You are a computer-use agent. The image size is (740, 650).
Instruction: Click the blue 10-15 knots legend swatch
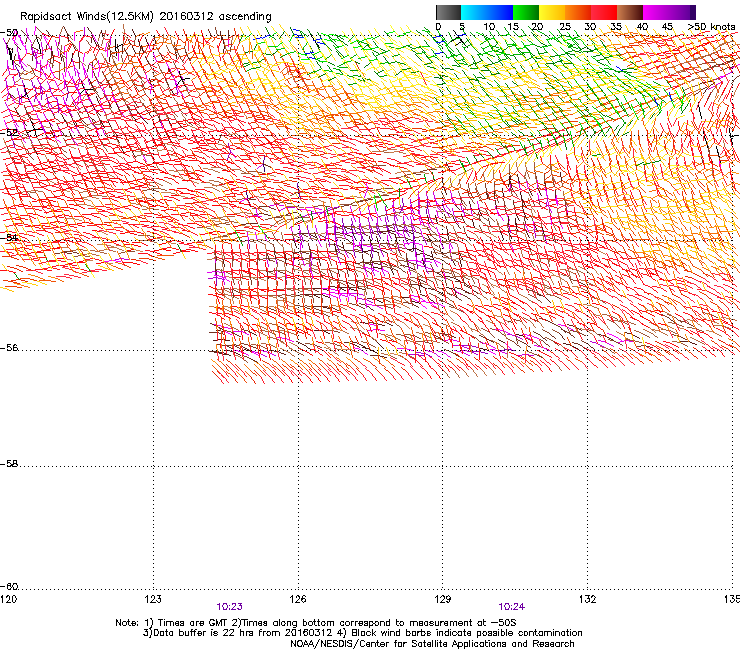500,12
